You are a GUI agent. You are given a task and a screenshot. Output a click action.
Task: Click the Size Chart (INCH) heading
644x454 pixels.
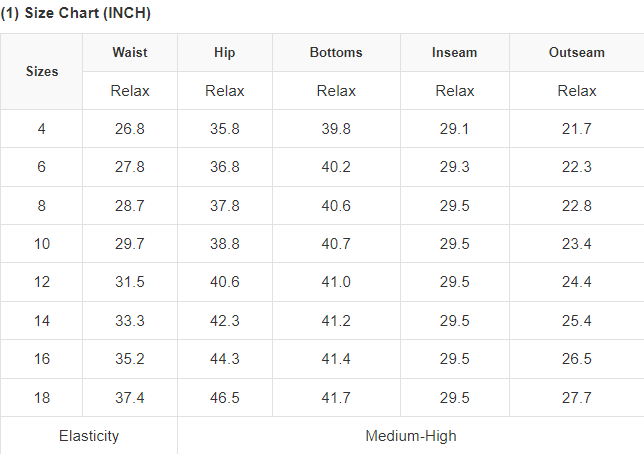[x=76, y=13]
